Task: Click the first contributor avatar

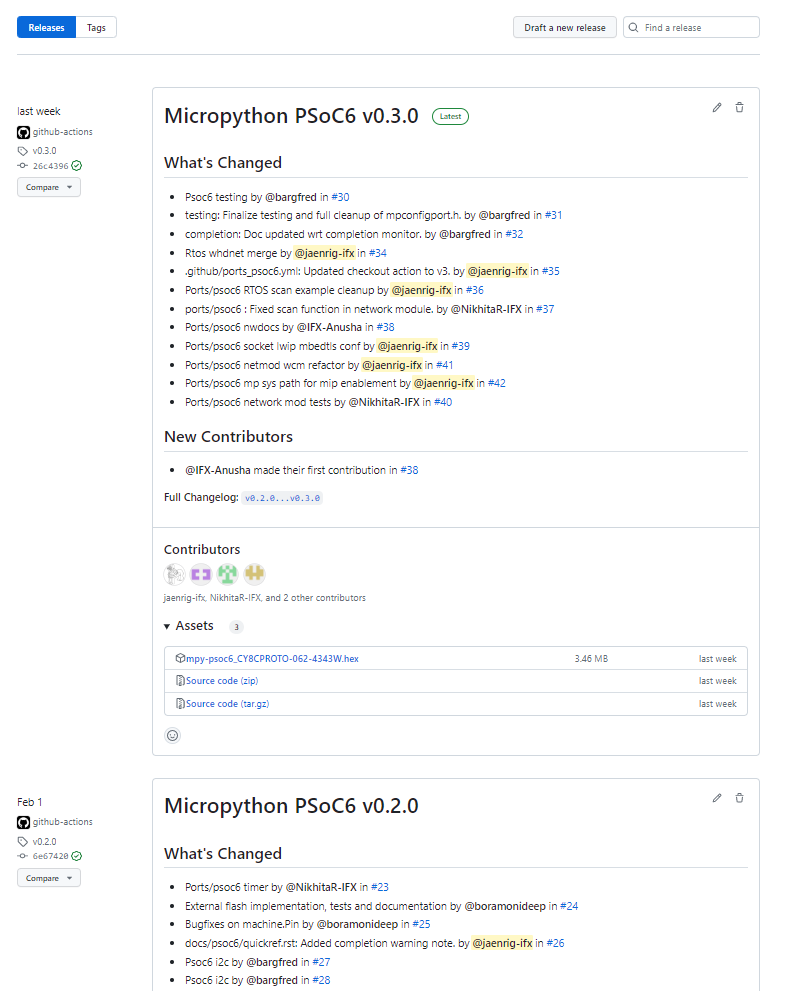Action: coord(174,574)
